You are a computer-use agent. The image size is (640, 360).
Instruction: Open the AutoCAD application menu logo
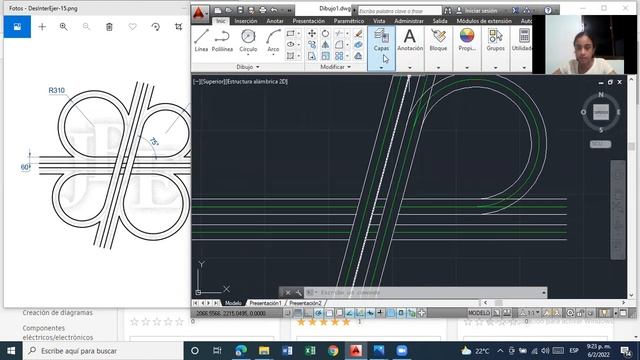pyautogui.click(x=199, y=14)
